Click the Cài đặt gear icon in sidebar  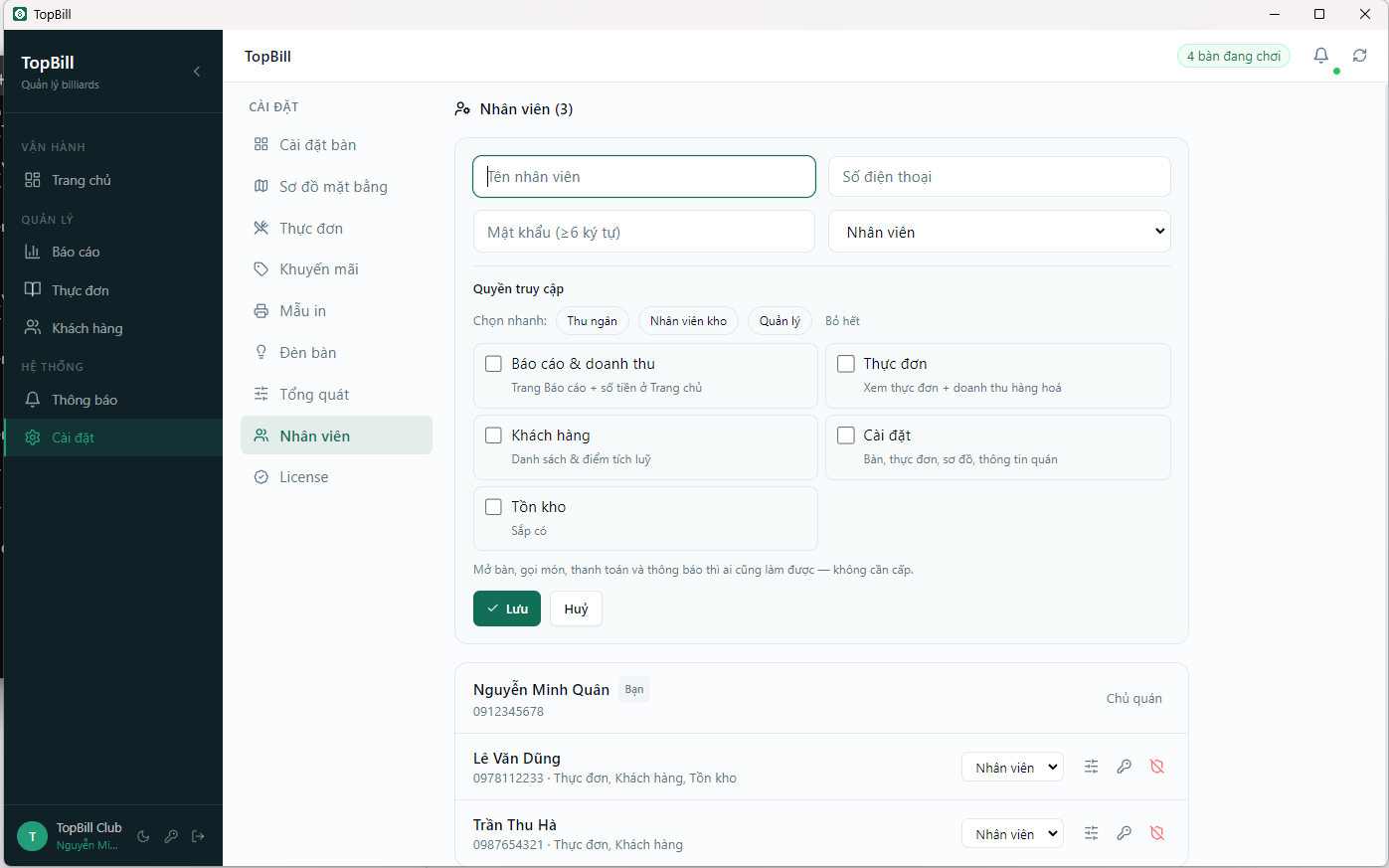[33, 437]
